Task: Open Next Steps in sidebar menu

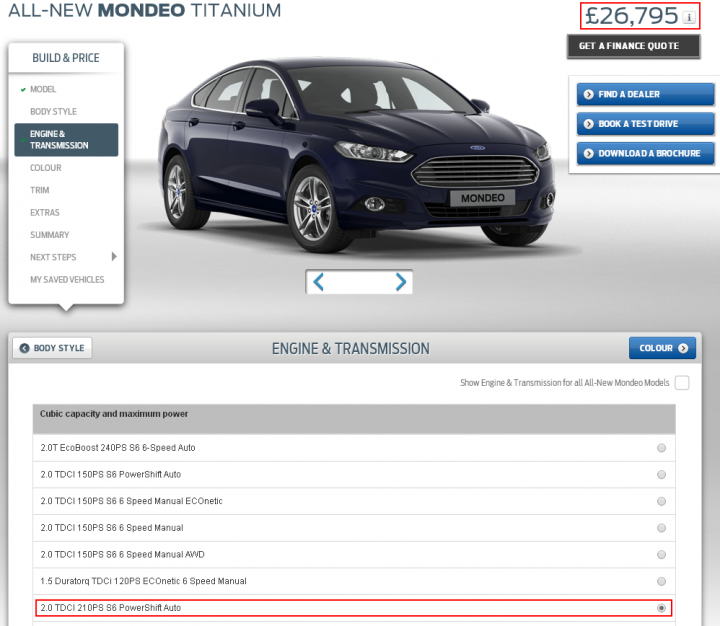Action: pos(53,257)
